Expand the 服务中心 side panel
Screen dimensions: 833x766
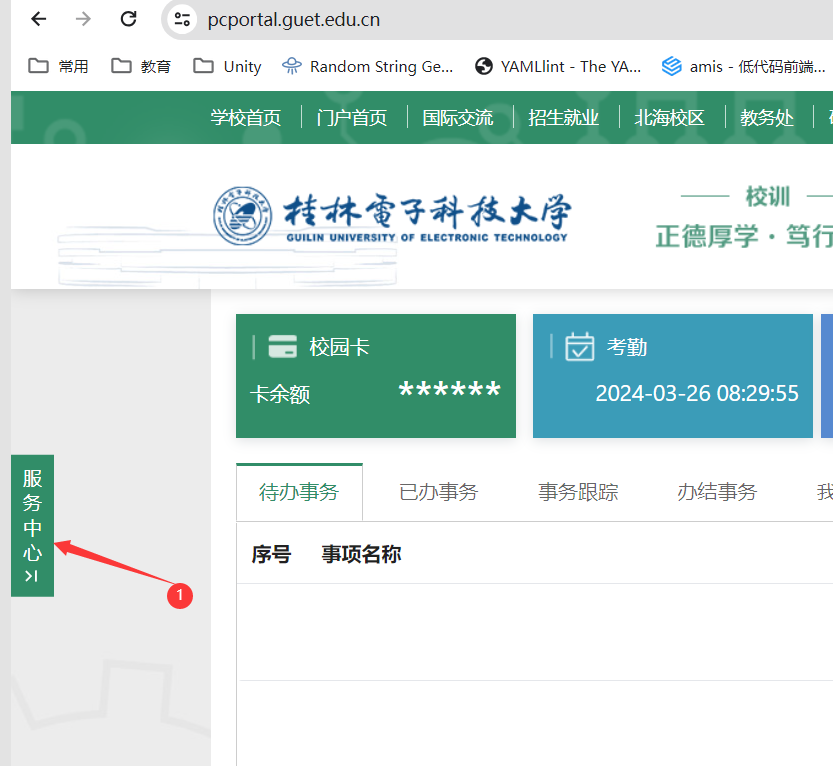[32, 525]
